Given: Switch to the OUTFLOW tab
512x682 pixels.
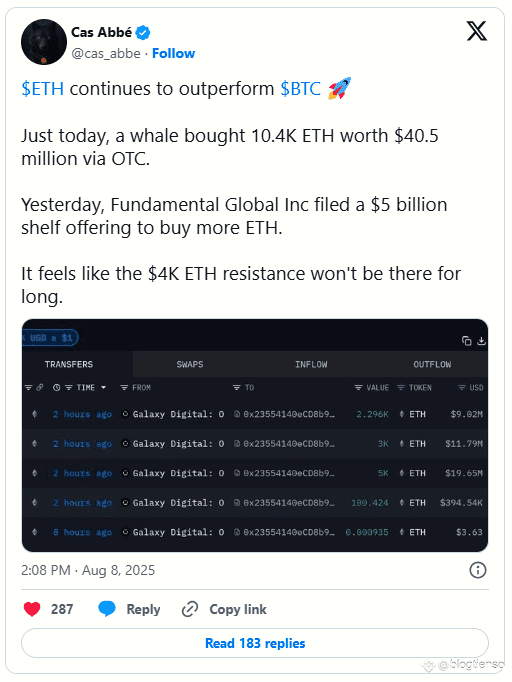Looking at the screenshot, I should [432, 364].
